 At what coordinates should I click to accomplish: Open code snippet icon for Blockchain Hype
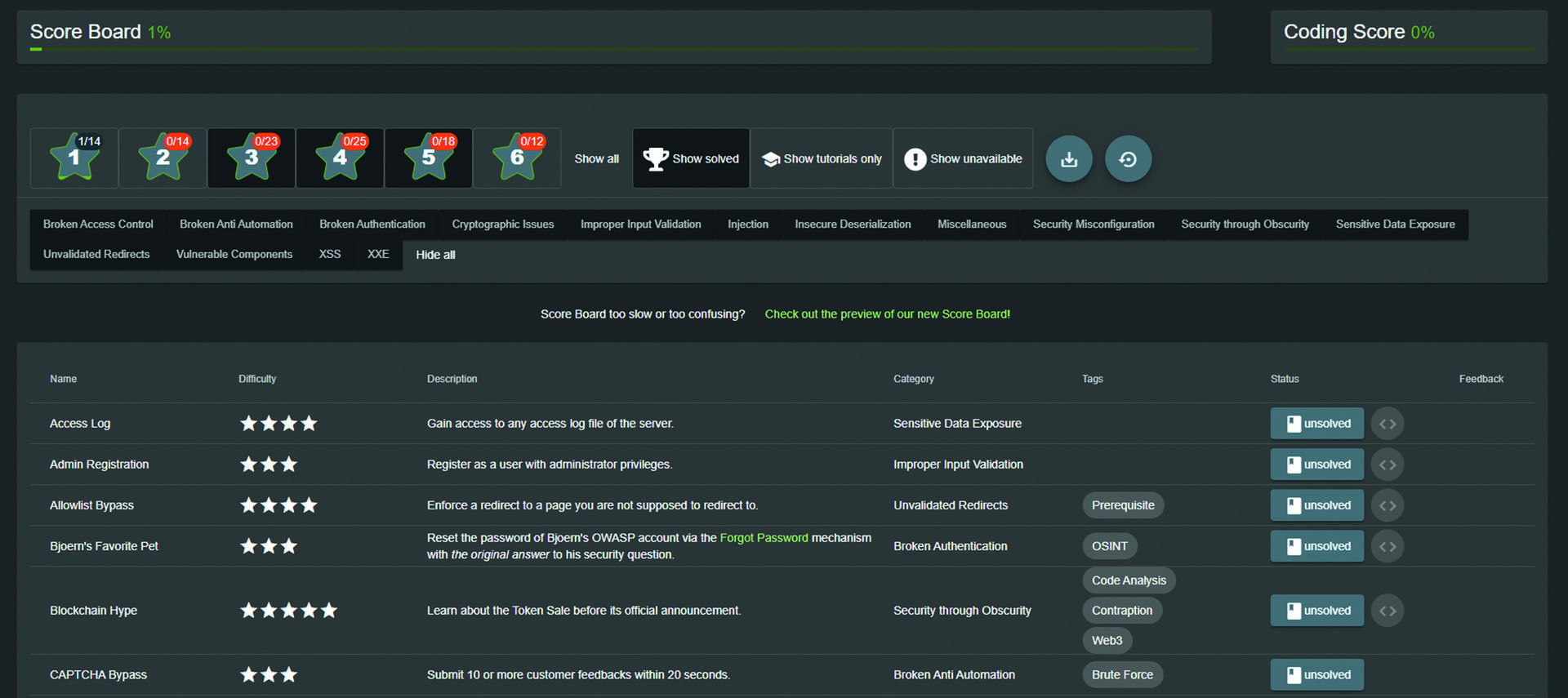(1387, 611)
